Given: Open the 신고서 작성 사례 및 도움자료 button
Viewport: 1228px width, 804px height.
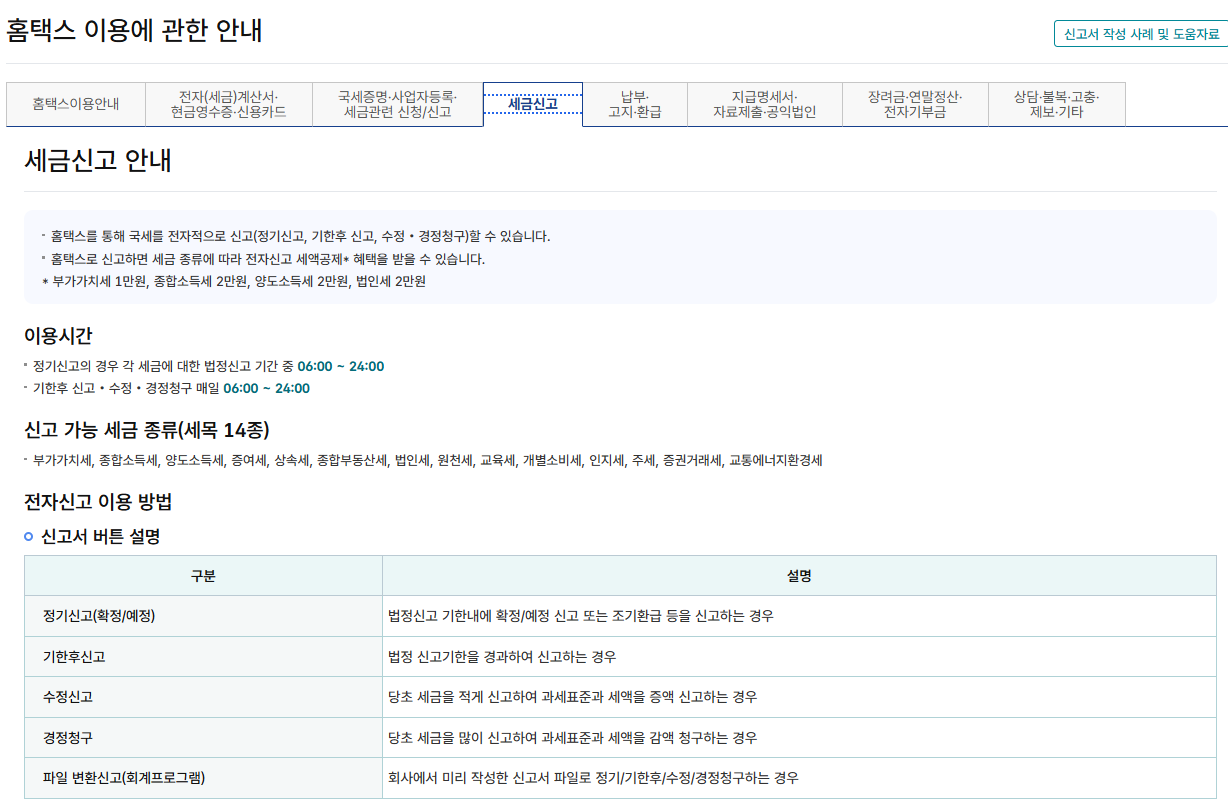Looking at the screenshot, I should [1140, 33].
